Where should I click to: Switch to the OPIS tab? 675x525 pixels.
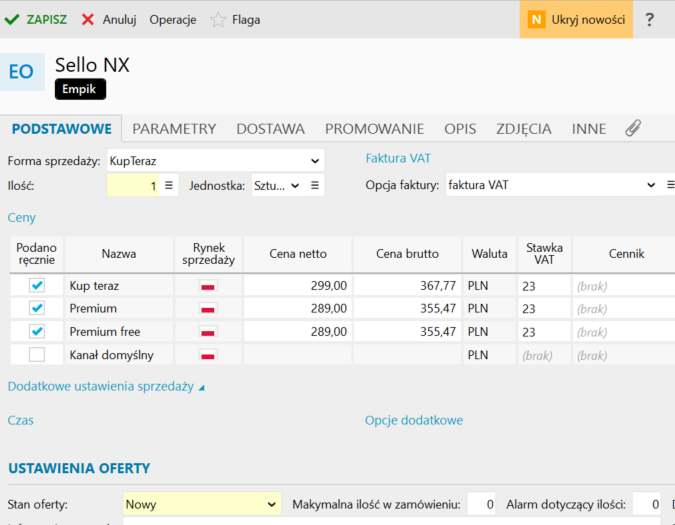460,129
